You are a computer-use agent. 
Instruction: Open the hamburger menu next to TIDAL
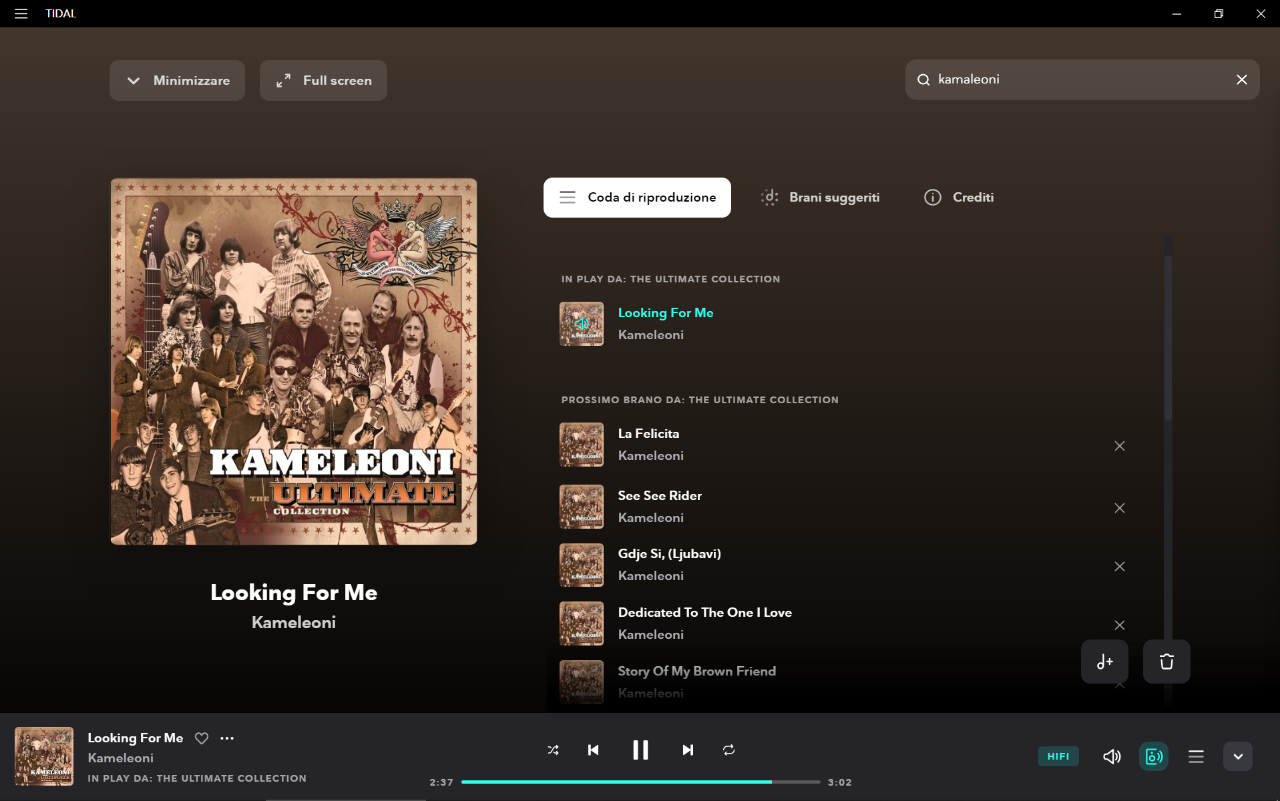pyautogui.click(x=21, y=14)
